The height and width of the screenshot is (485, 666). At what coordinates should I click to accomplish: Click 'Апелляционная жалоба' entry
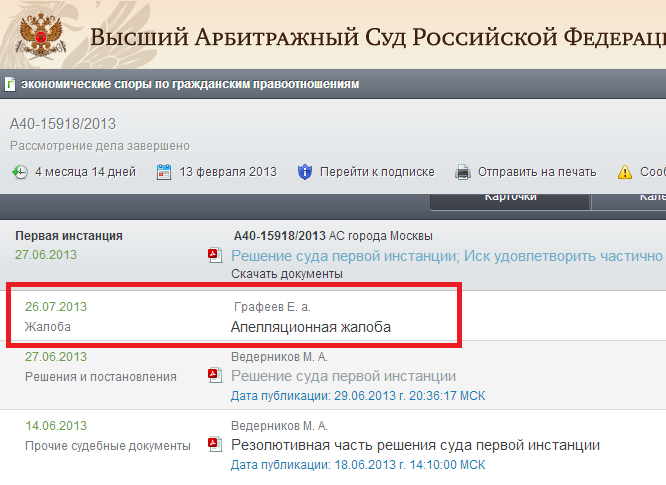click(x=310, y=327)
